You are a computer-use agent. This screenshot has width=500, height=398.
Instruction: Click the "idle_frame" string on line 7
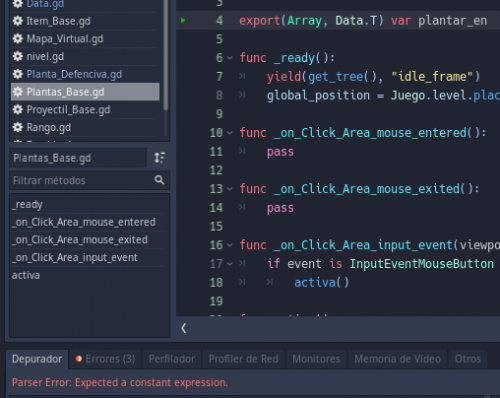point(432,77)
